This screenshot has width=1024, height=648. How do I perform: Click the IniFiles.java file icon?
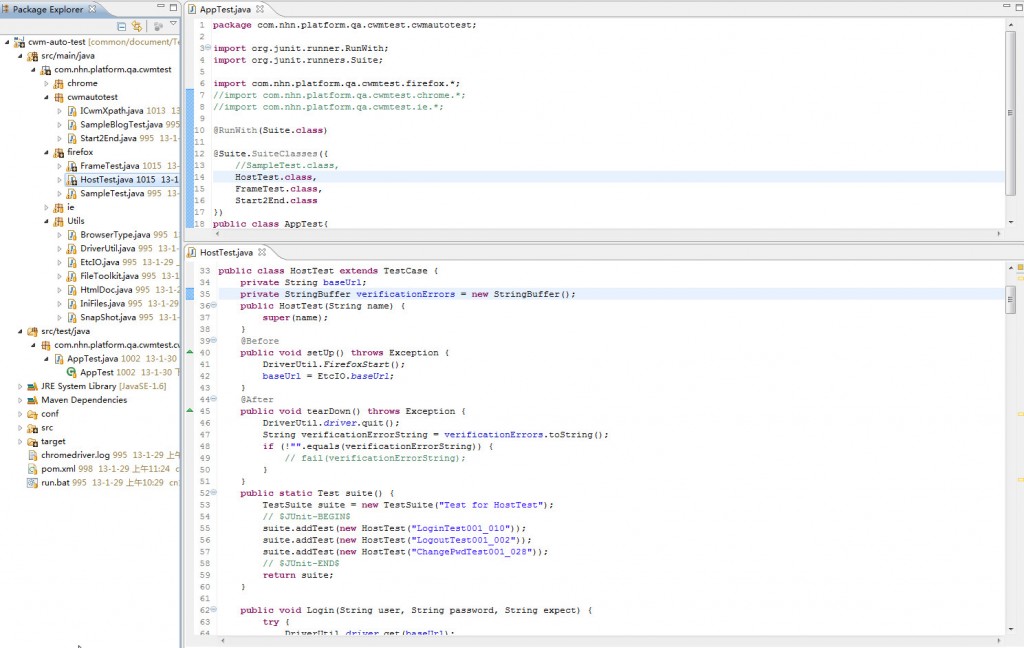pos(72,304)
